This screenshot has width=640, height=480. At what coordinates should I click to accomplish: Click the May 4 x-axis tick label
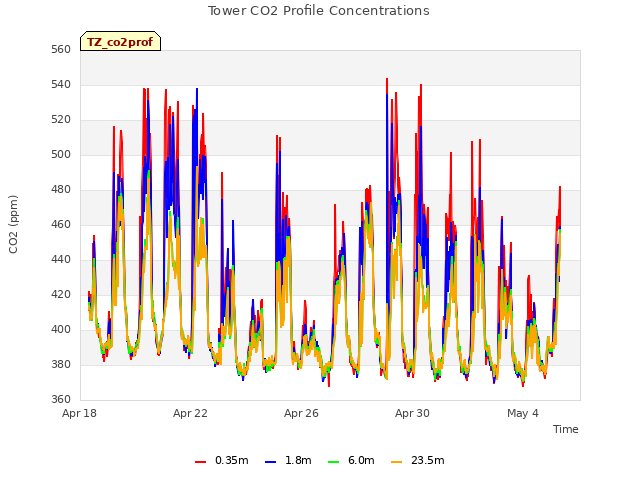click(523, 413)
